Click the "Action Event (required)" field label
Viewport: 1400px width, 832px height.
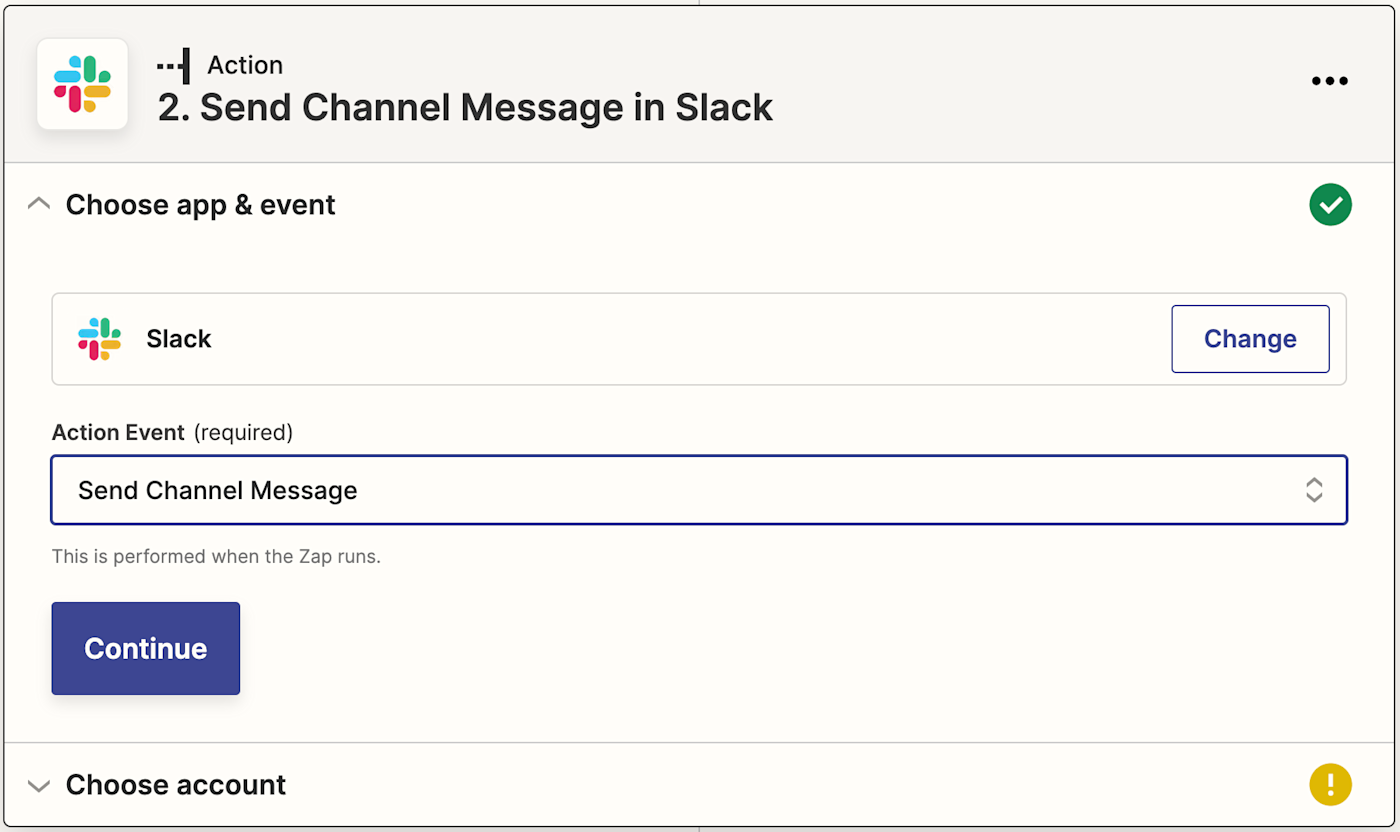(x=172, y=433)
